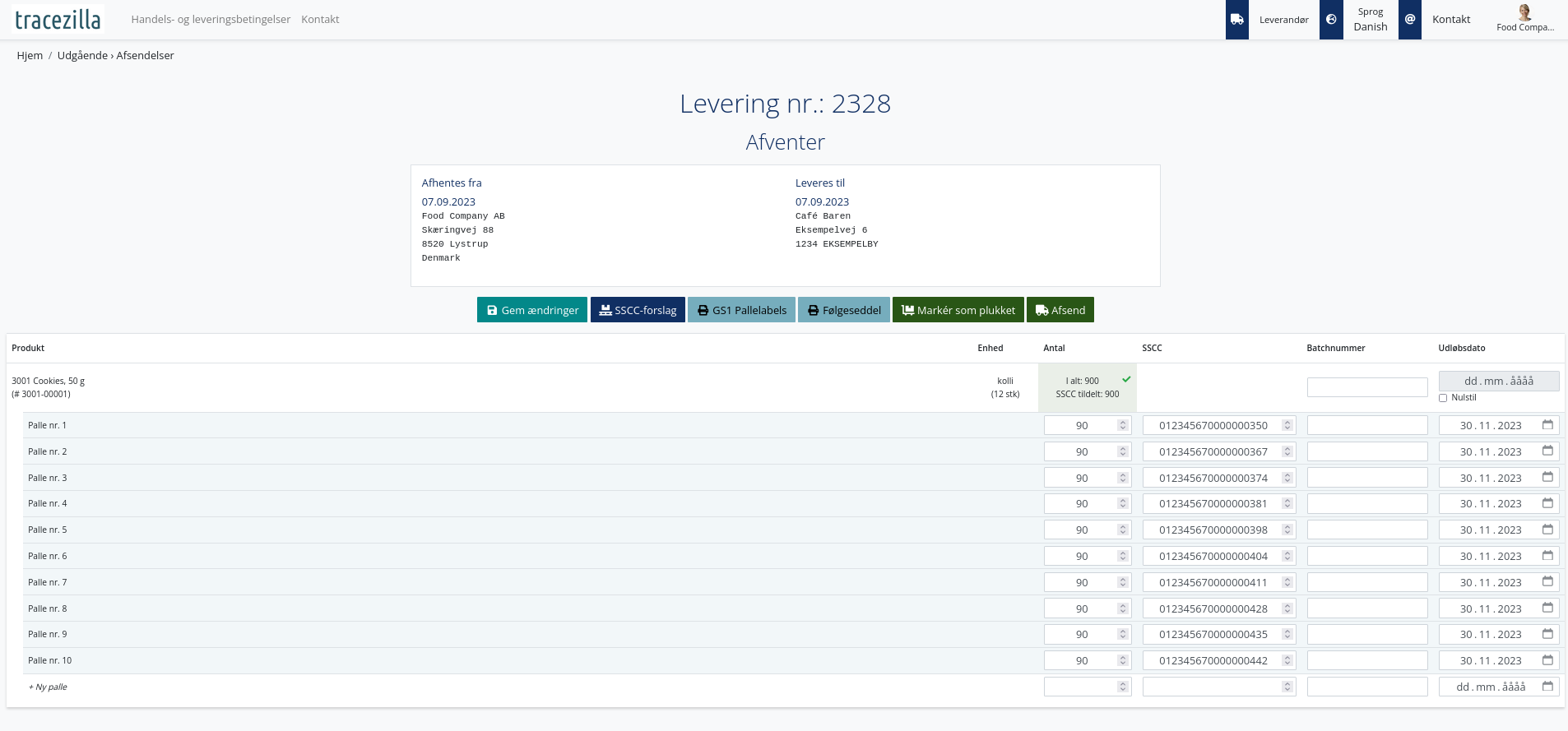Click the truck icon beside Leverandør
Viewport: 1568px width, 731px height.
coord(1236,20)
